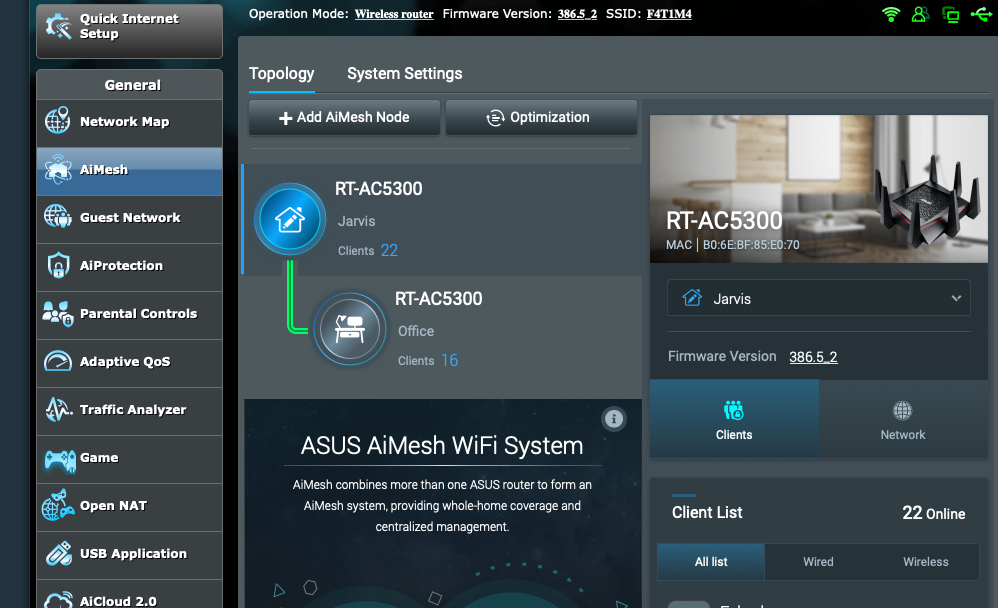Click the AiProtection shield icon

point(58,265)
